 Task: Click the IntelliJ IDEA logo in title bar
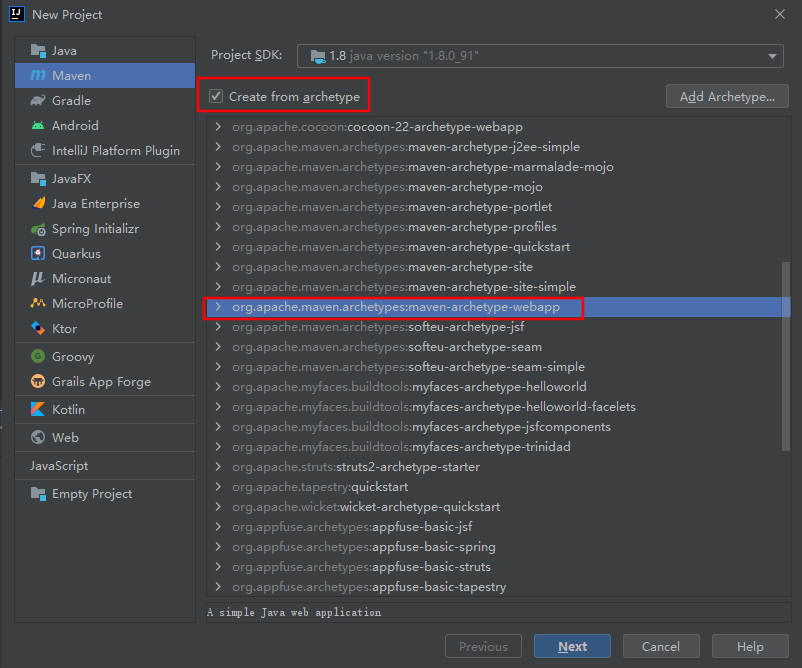[x=17, y=14]
